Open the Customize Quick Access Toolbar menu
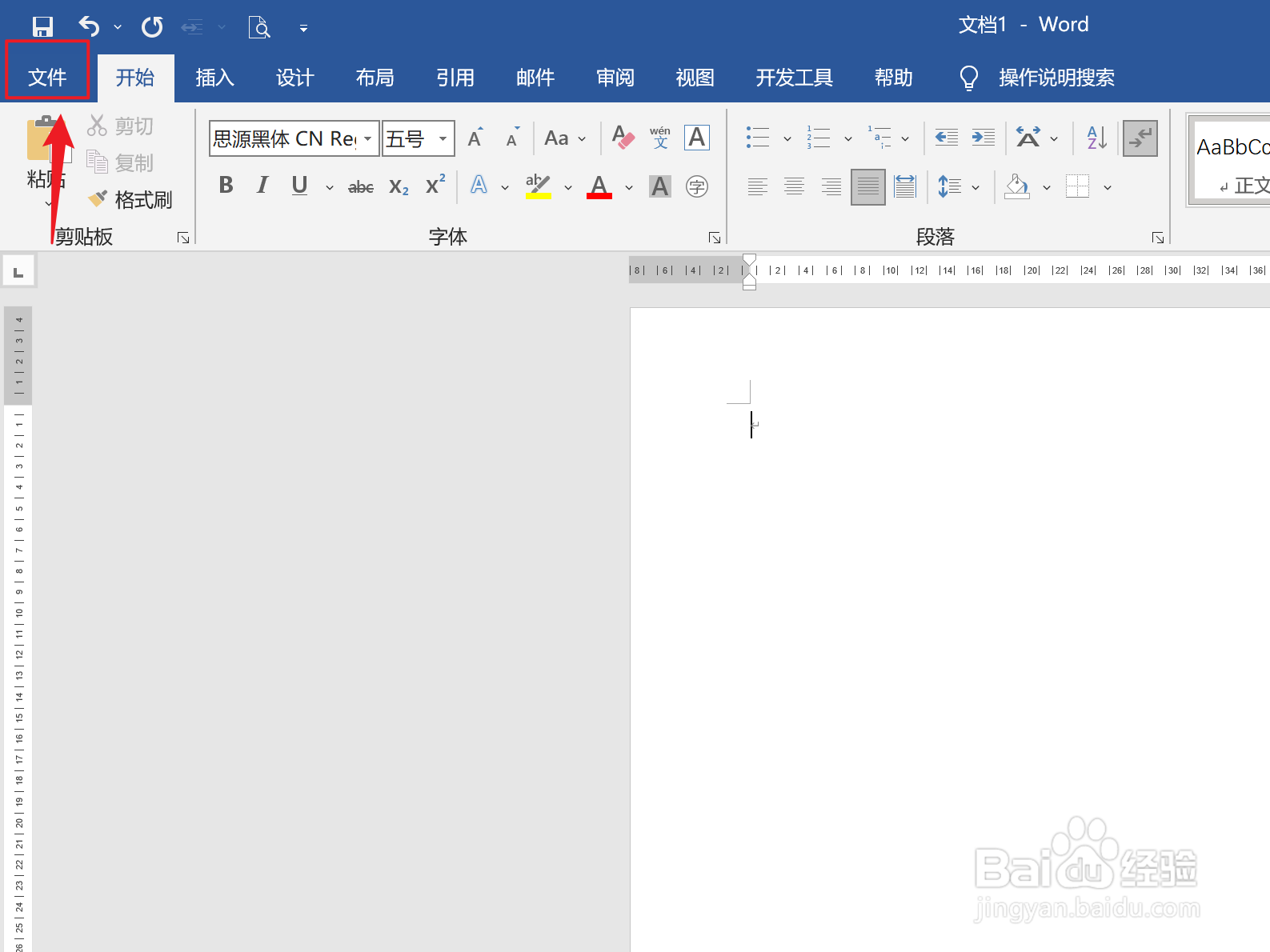The width and height of the screenshot is (1270, 952). click(x=303, y=28)
